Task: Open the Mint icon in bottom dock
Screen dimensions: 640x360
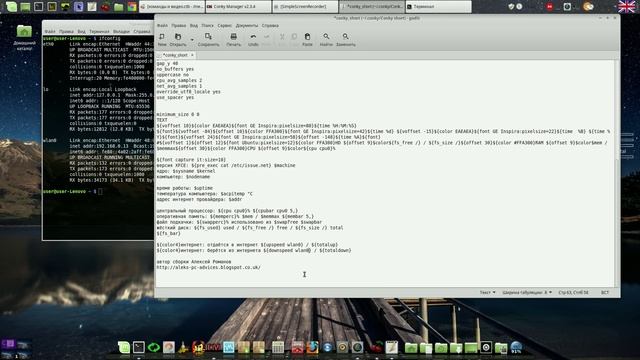Action: pos(124,347)
